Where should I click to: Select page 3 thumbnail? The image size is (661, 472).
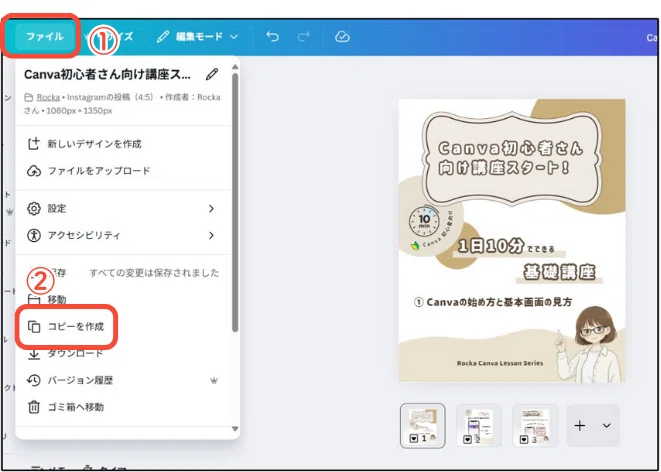[x=535, y=425]
